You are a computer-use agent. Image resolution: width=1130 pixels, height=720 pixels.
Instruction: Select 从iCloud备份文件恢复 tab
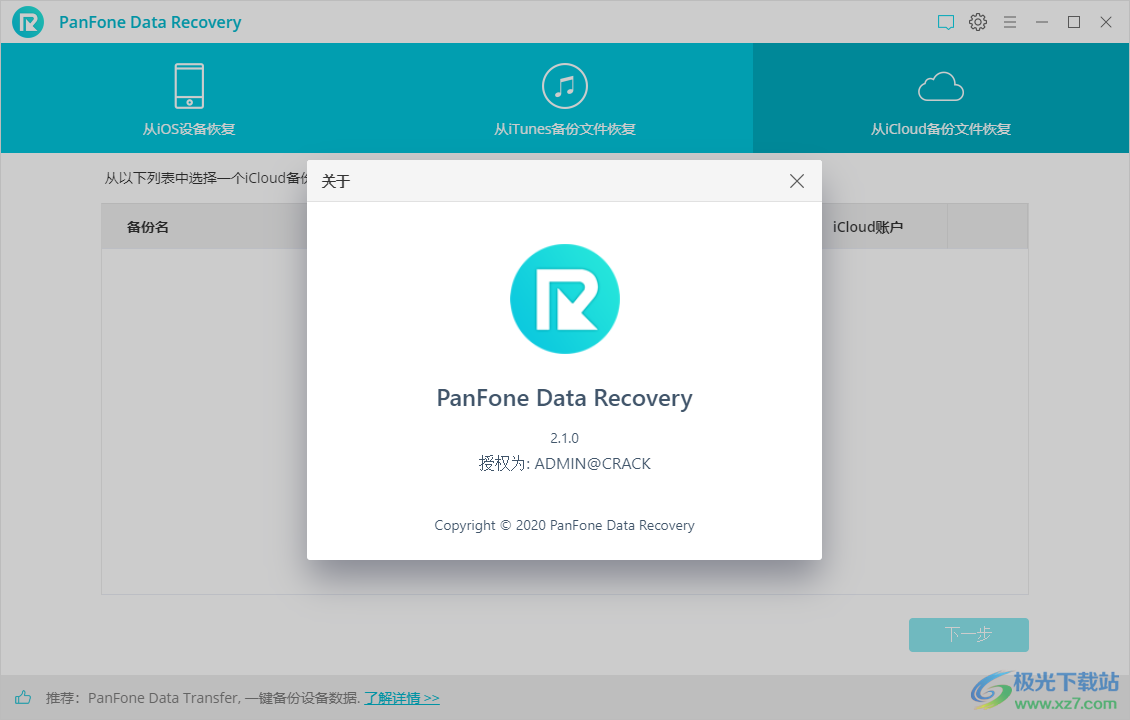pos(941,99)
